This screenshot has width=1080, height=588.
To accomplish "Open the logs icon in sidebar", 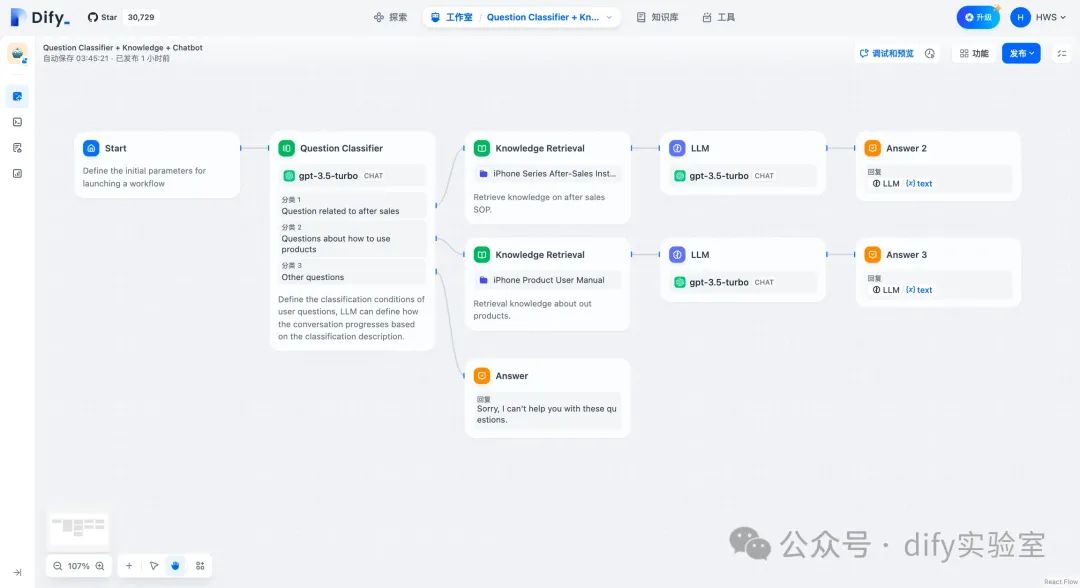I will 17,147.
